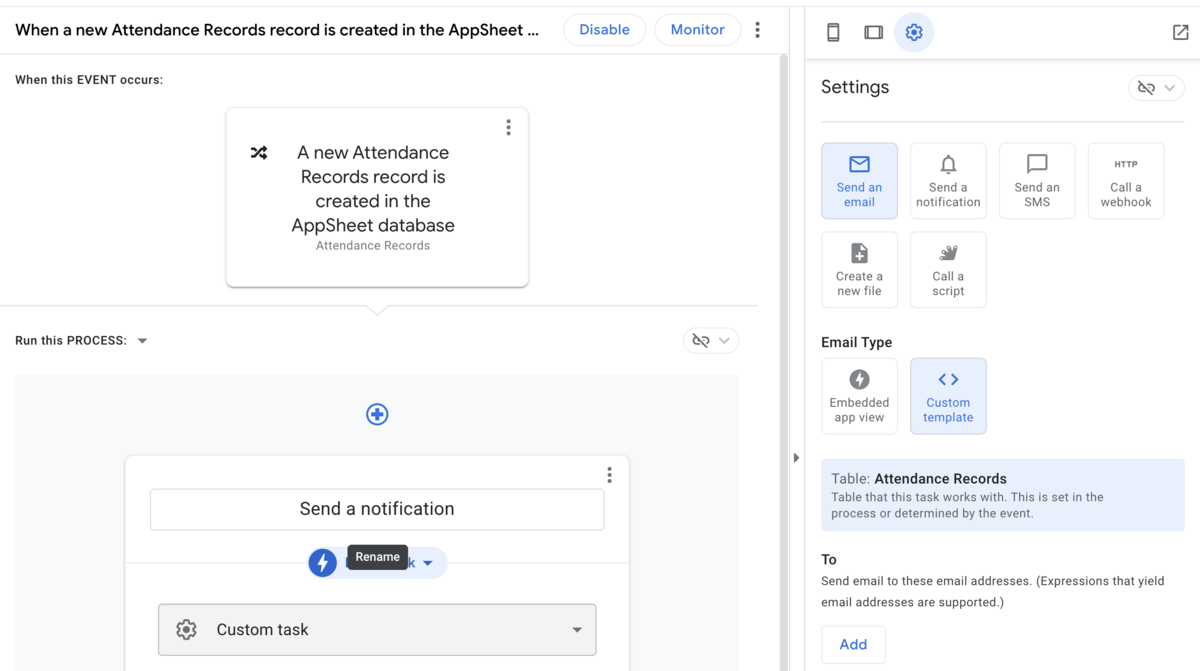The image size is (1200, 671).
Task: Click Add under To recipients
Action: (x=853, y=645)
